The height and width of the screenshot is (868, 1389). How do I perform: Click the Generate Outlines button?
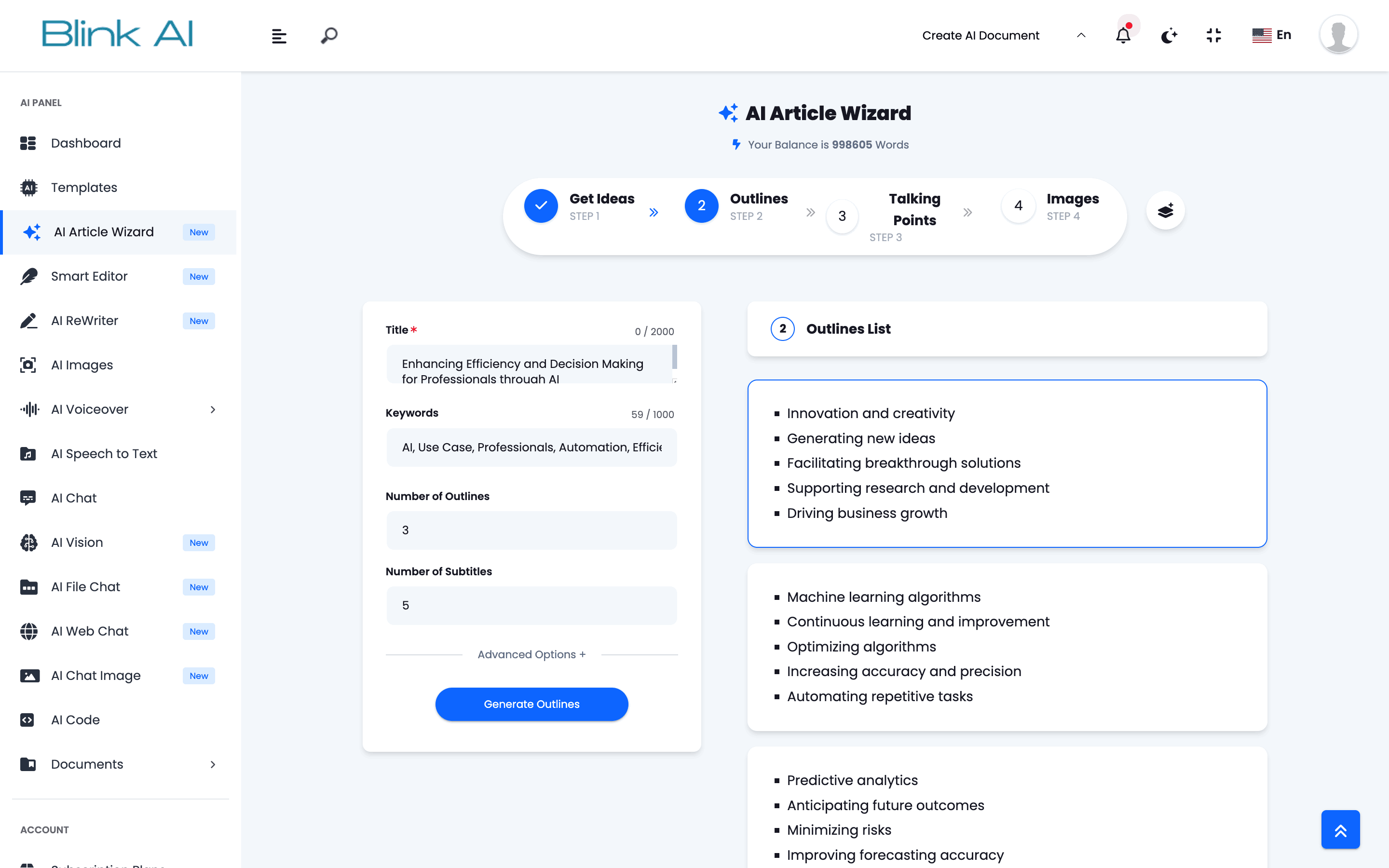(531, 704)
